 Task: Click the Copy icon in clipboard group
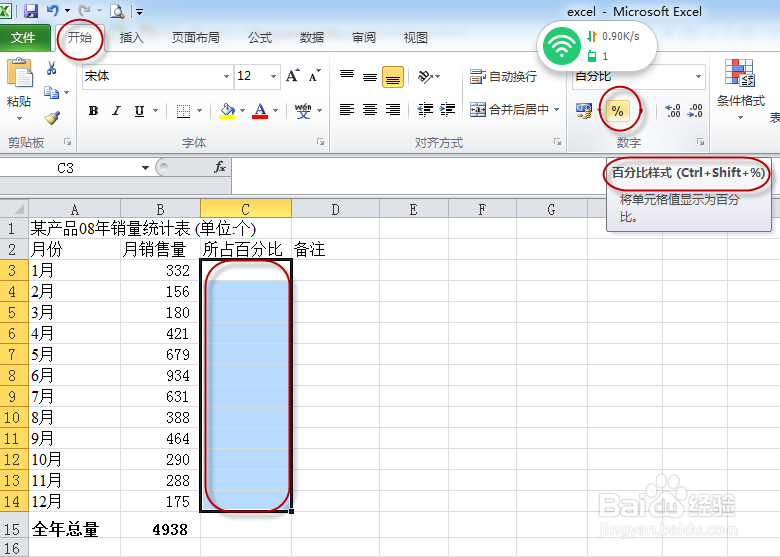(51, 92)
